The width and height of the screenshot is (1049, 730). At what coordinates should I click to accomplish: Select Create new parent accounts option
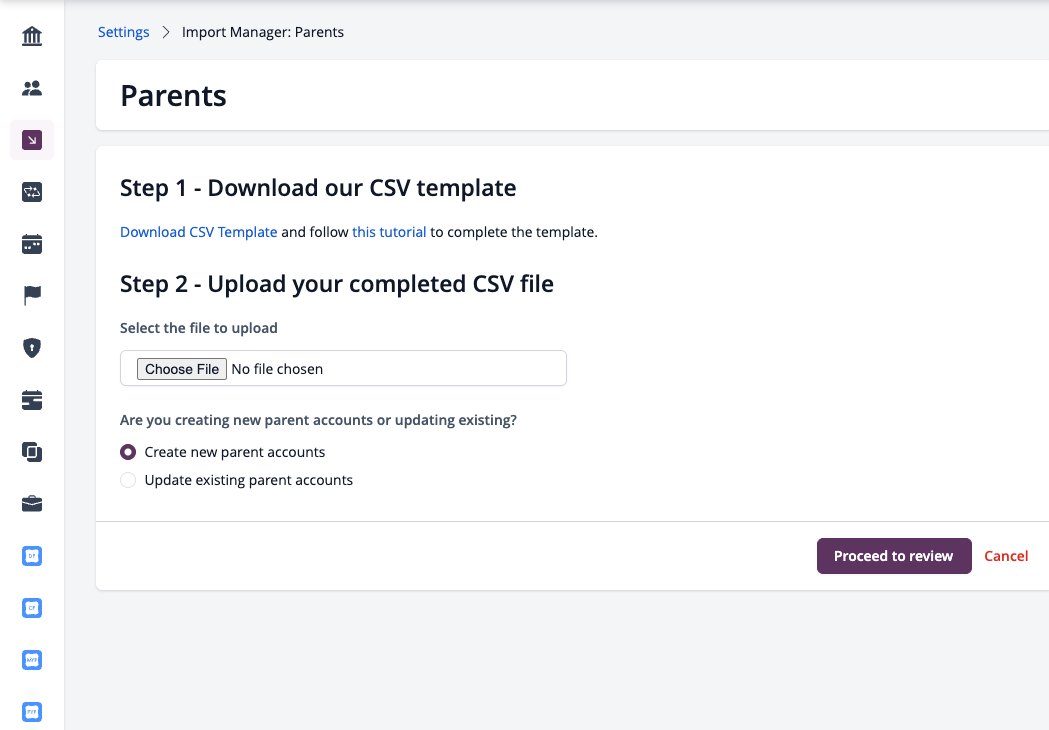pos(128,452)
